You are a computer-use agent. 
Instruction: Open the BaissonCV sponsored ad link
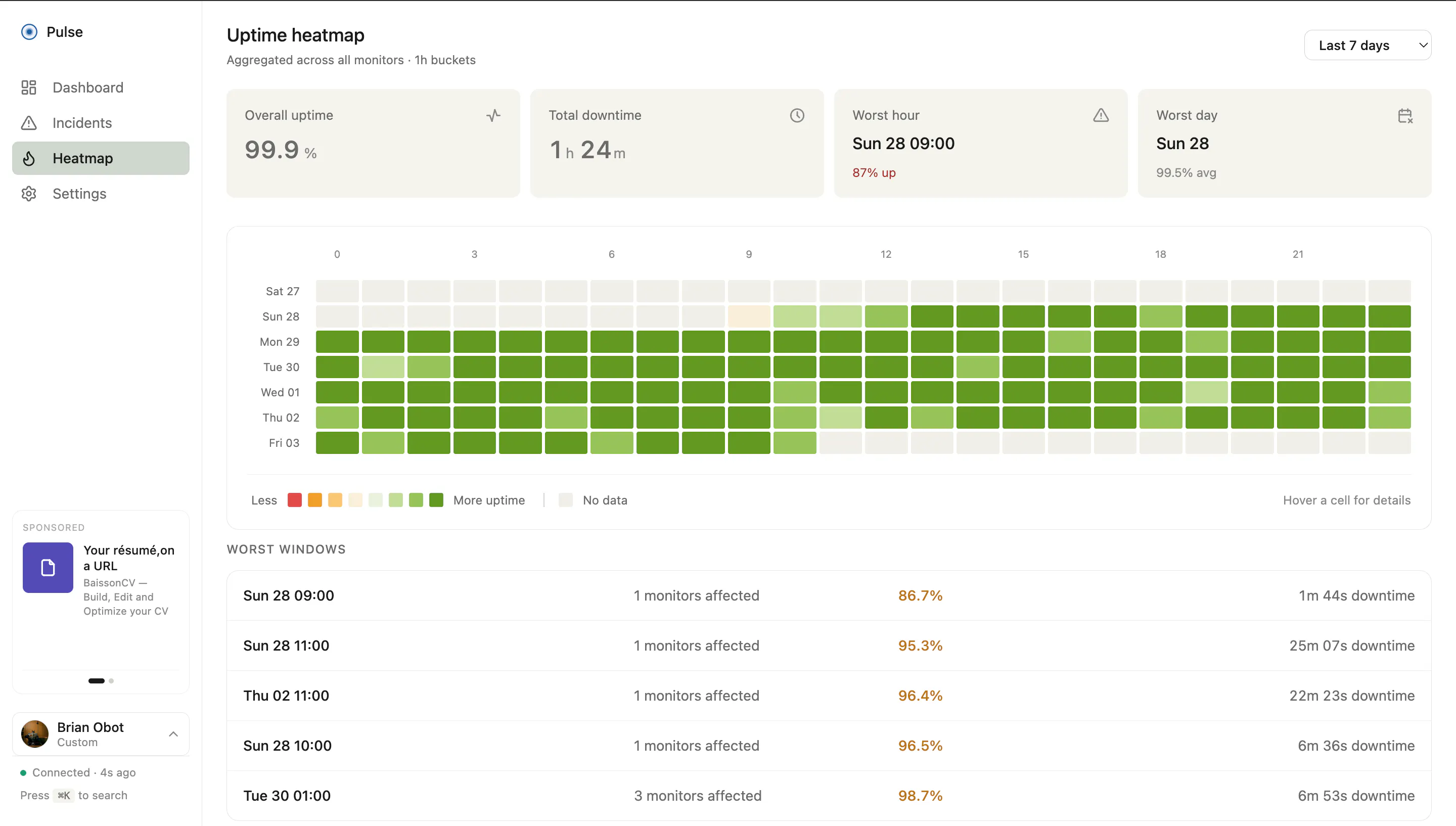coord(101,580)
